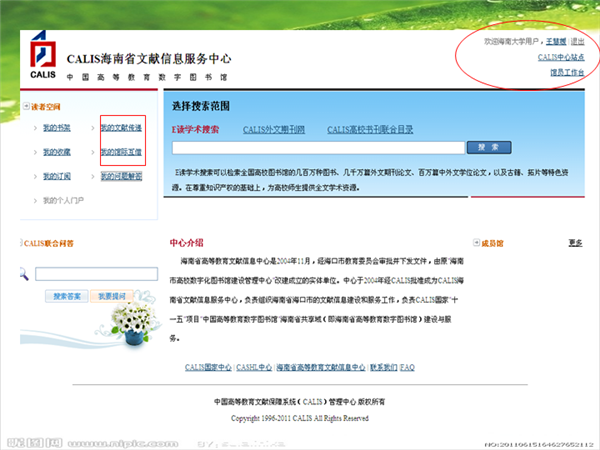Focus the main academic search input field
600x450 pixels.
pyautogui.click(x=318, y=148)
